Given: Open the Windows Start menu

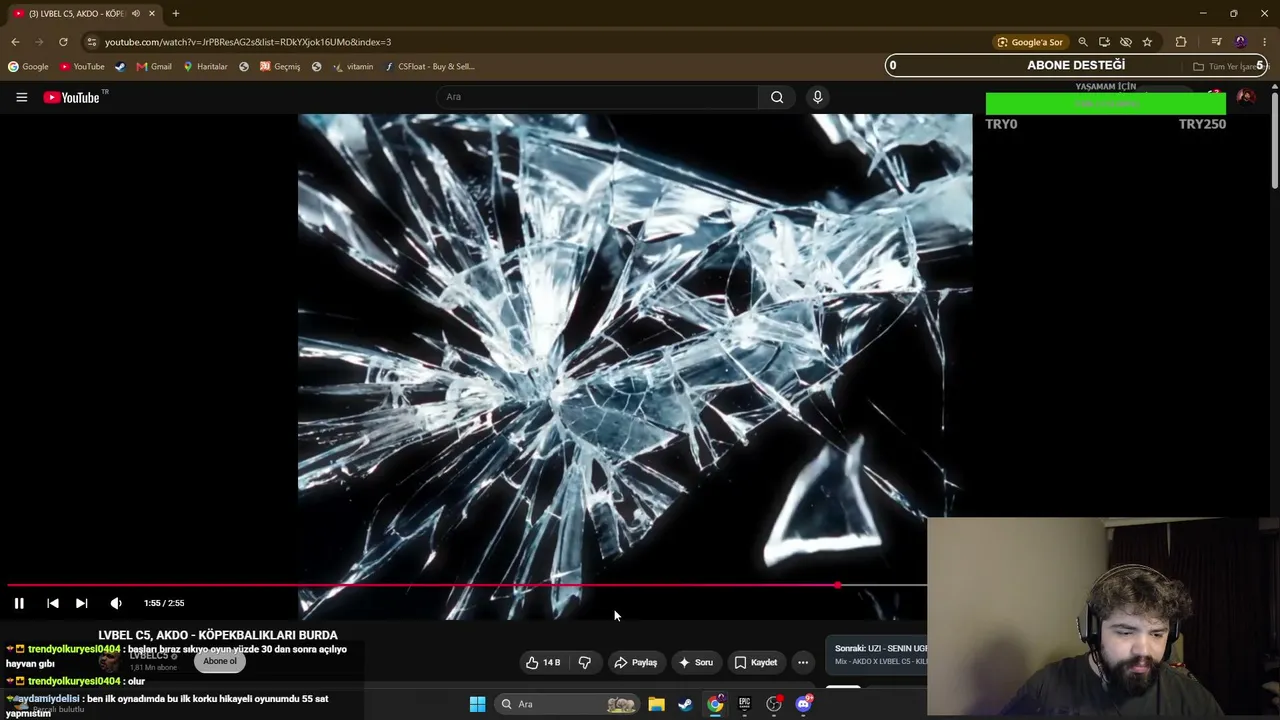Looking at the screenshot, I should (477, 704).
